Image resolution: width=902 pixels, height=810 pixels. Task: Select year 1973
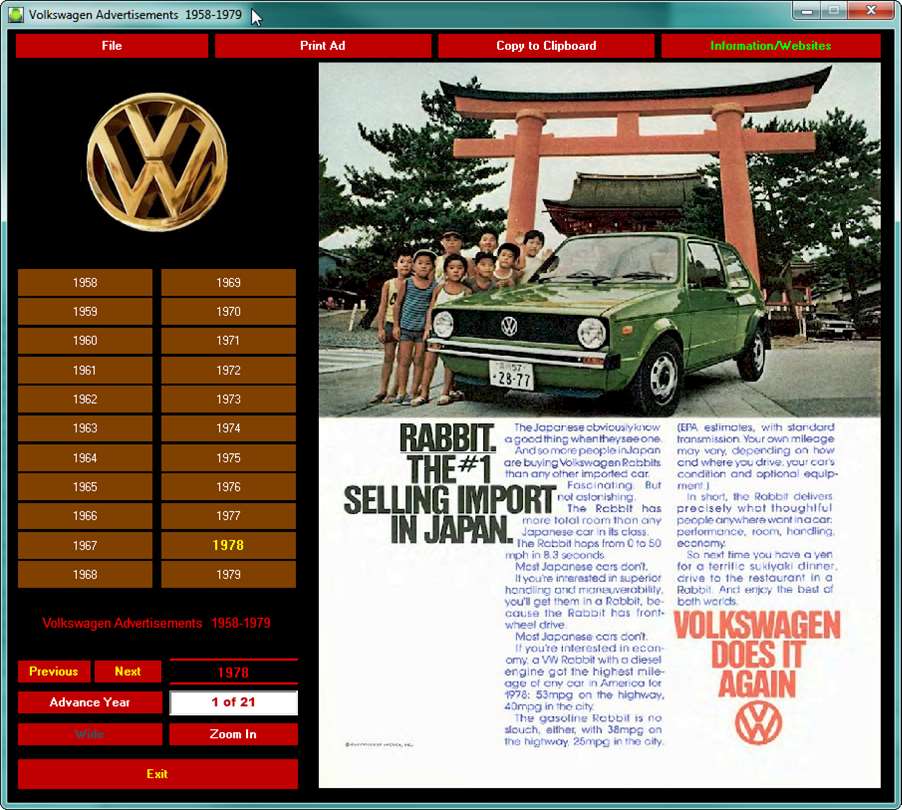pyautogui.click(x=228, y=399)
